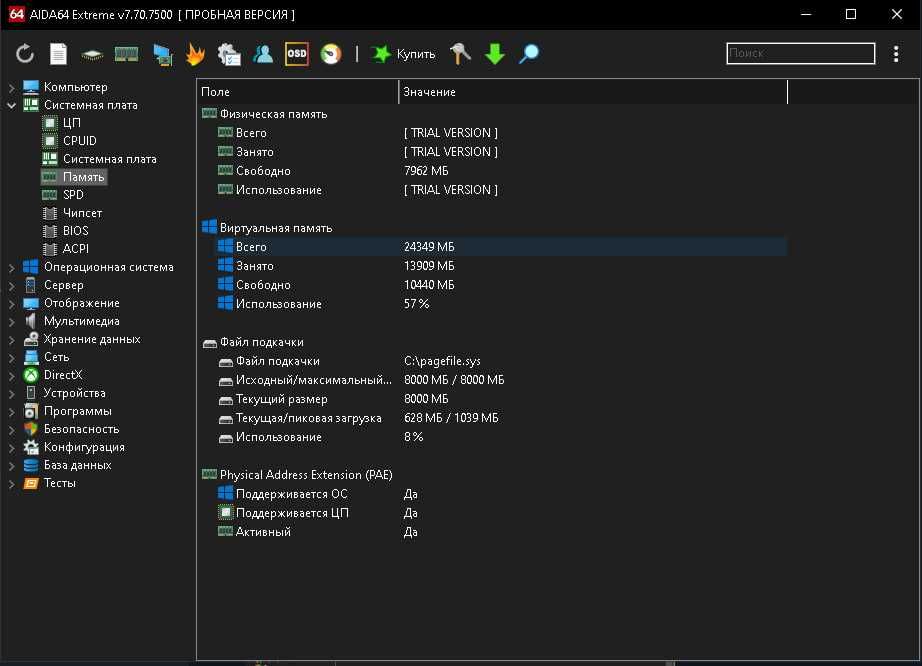Screen dimensions: 922x666
Task: Click the Конфигурация gear icon
Action: pyautogui.click(x=31, y=447)
